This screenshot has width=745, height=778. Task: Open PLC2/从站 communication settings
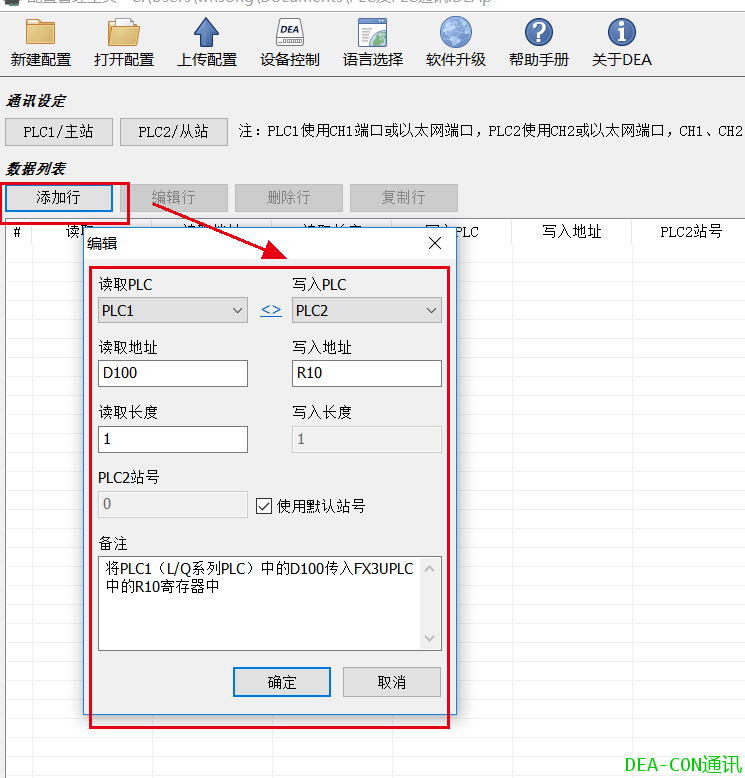[174, 131]
